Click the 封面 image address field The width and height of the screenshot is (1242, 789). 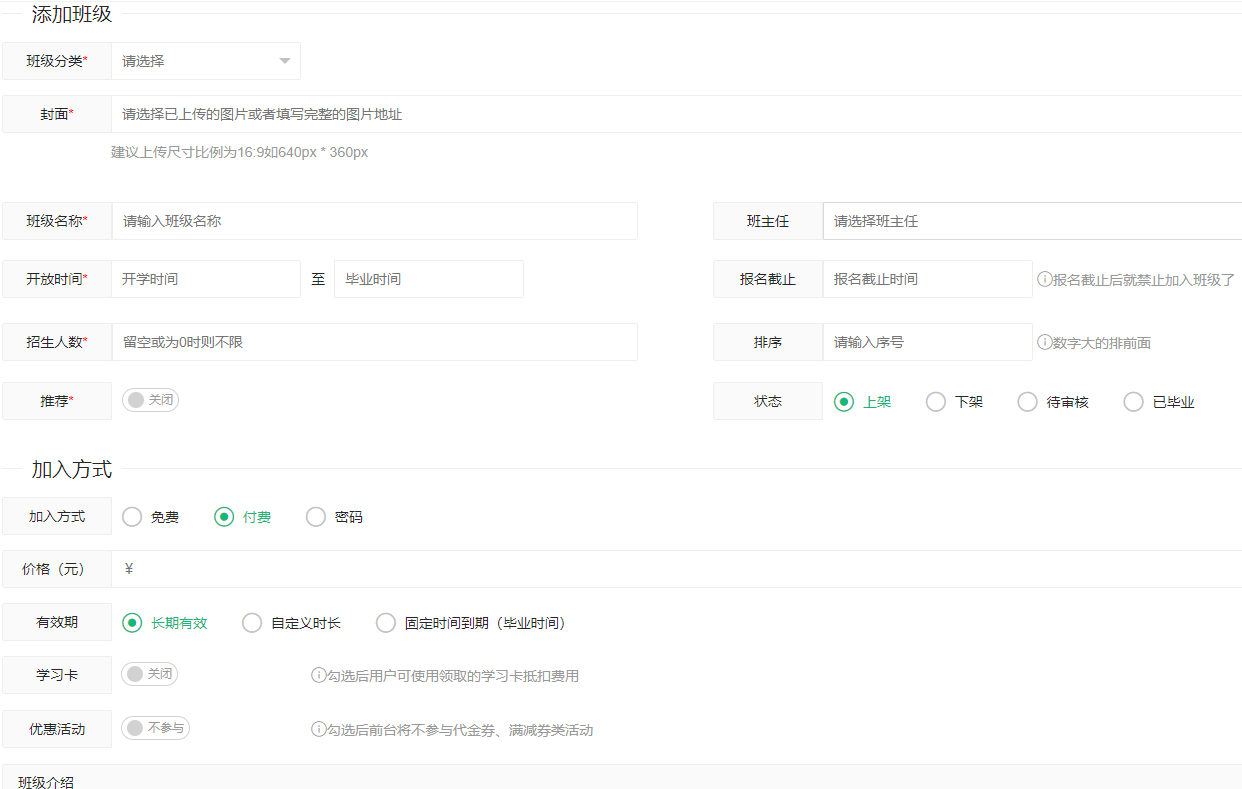(675, 114)
